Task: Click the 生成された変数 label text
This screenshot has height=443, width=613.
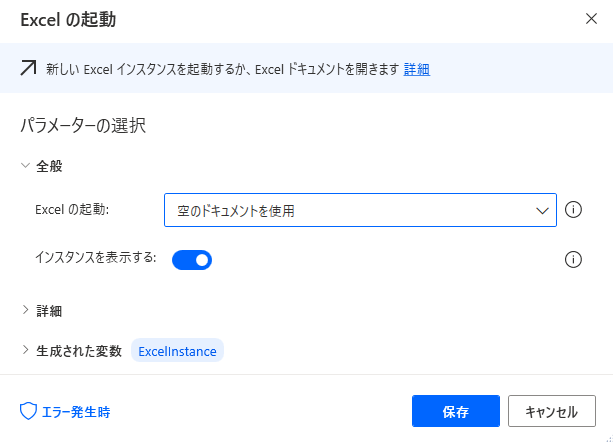Action: point(79,351)
